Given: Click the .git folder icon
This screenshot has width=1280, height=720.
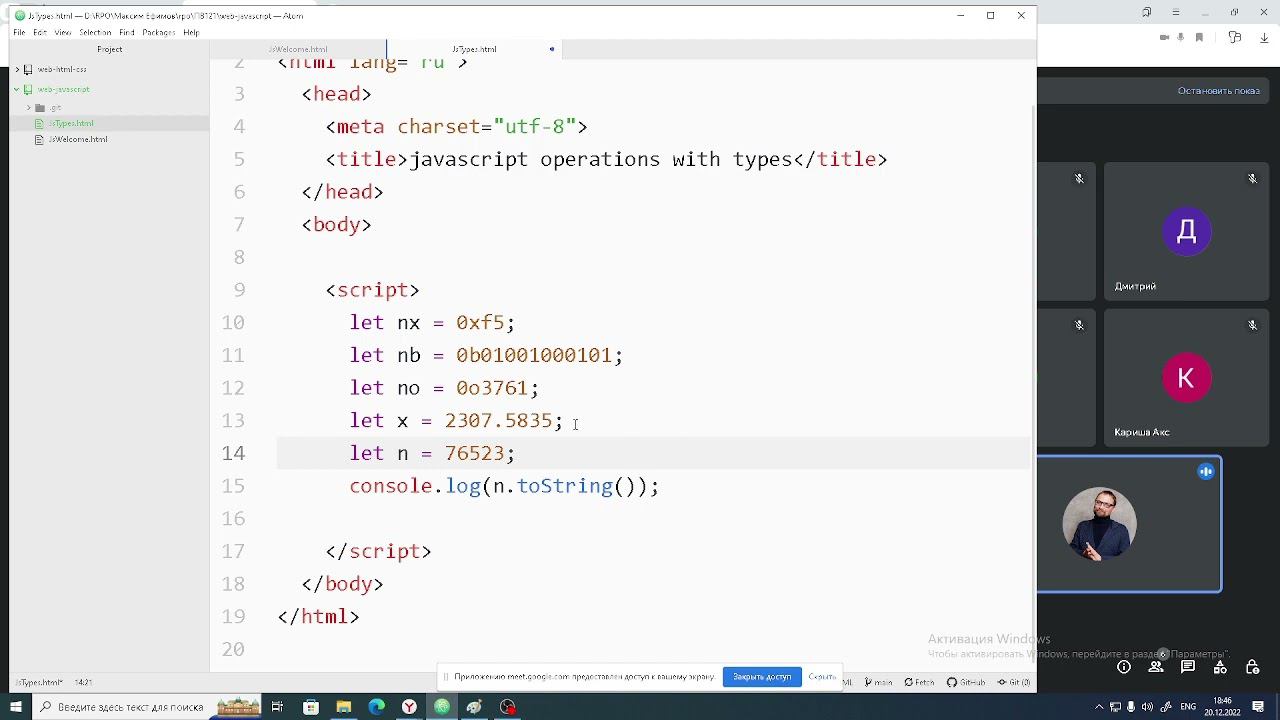Looking at the screenshot, I should (40, 107).
